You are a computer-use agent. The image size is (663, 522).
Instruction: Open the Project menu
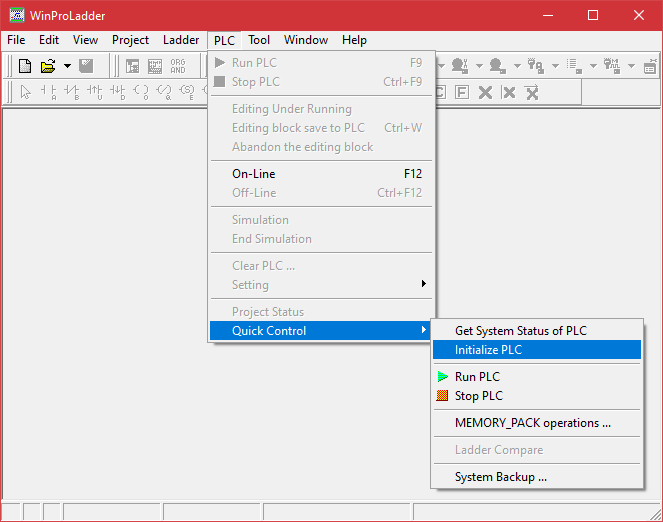(x=130, y=40)
